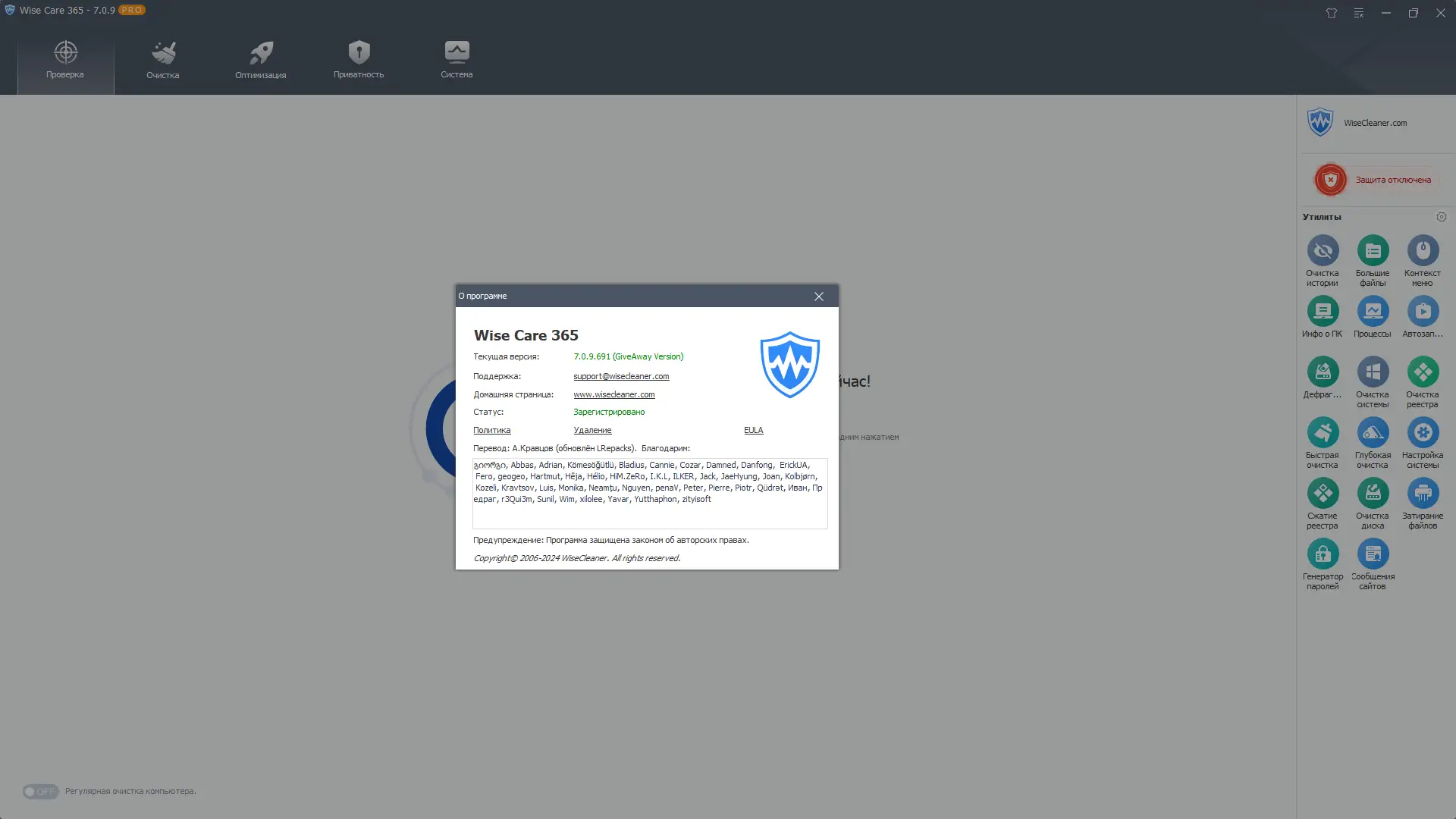Launch Очистка реестра utility
This screenshot has height=819, width=1456.
[x=1423, y=372]
